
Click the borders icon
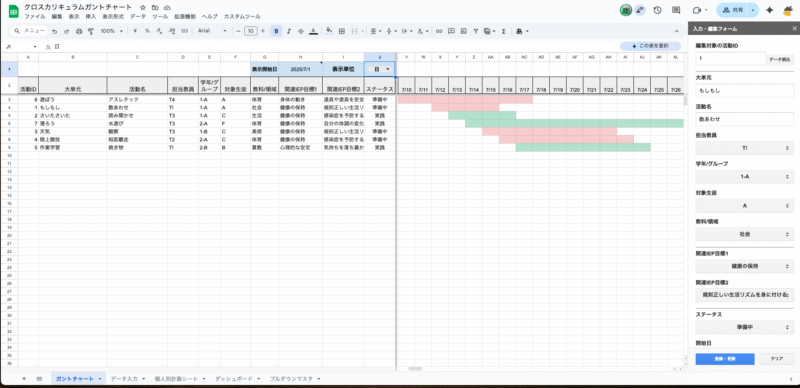pyautogui.click(x=342, y=31)
